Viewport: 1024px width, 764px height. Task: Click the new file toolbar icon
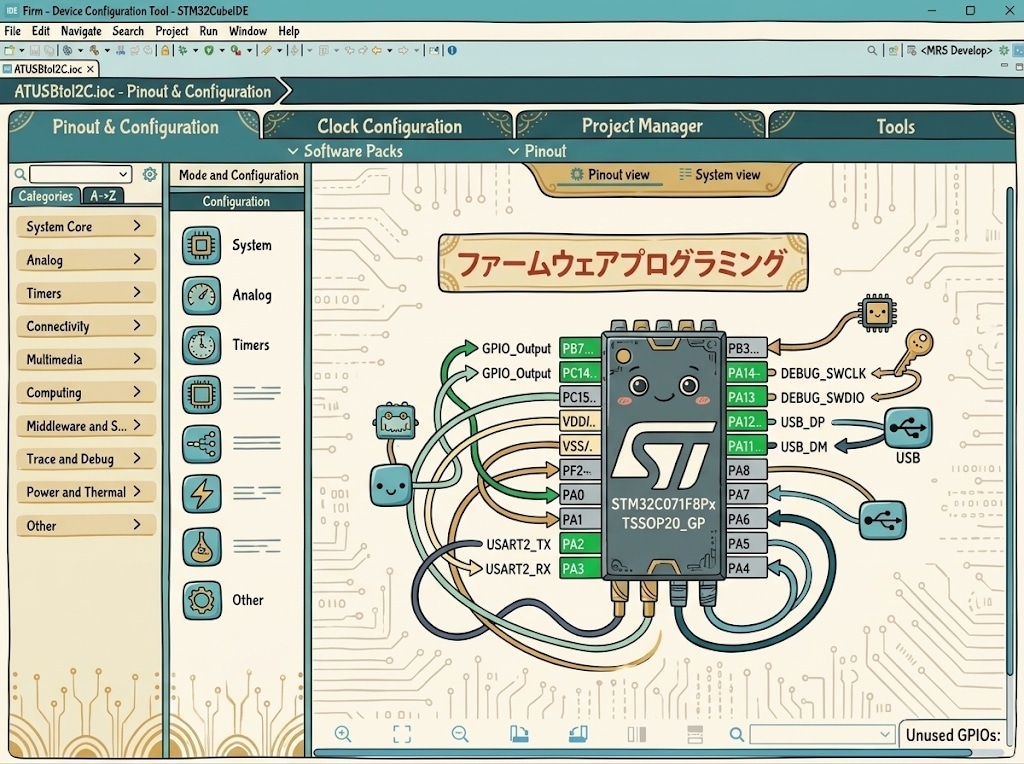tap(9, 50)
